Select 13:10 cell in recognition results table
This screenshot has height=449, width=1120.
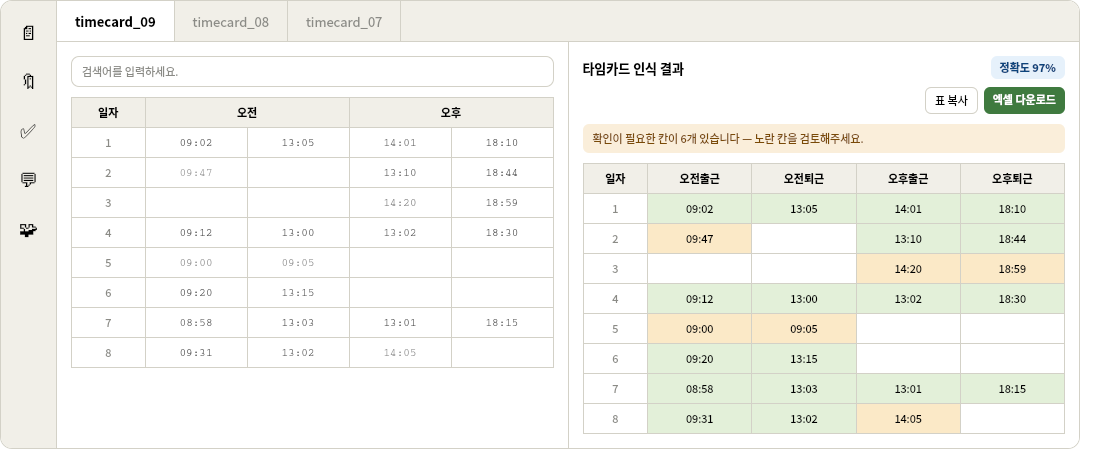(908, 239)
